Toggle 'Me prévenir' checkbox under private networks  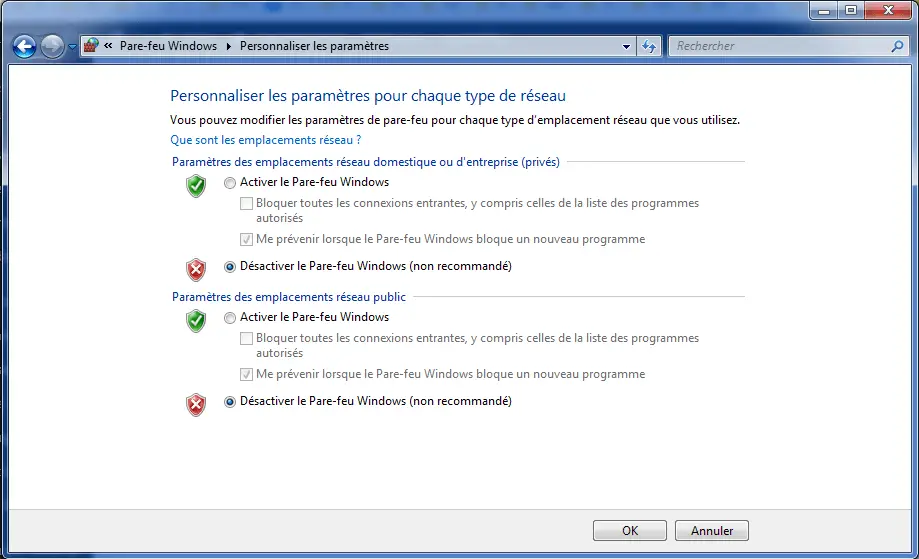click(247, 239)
